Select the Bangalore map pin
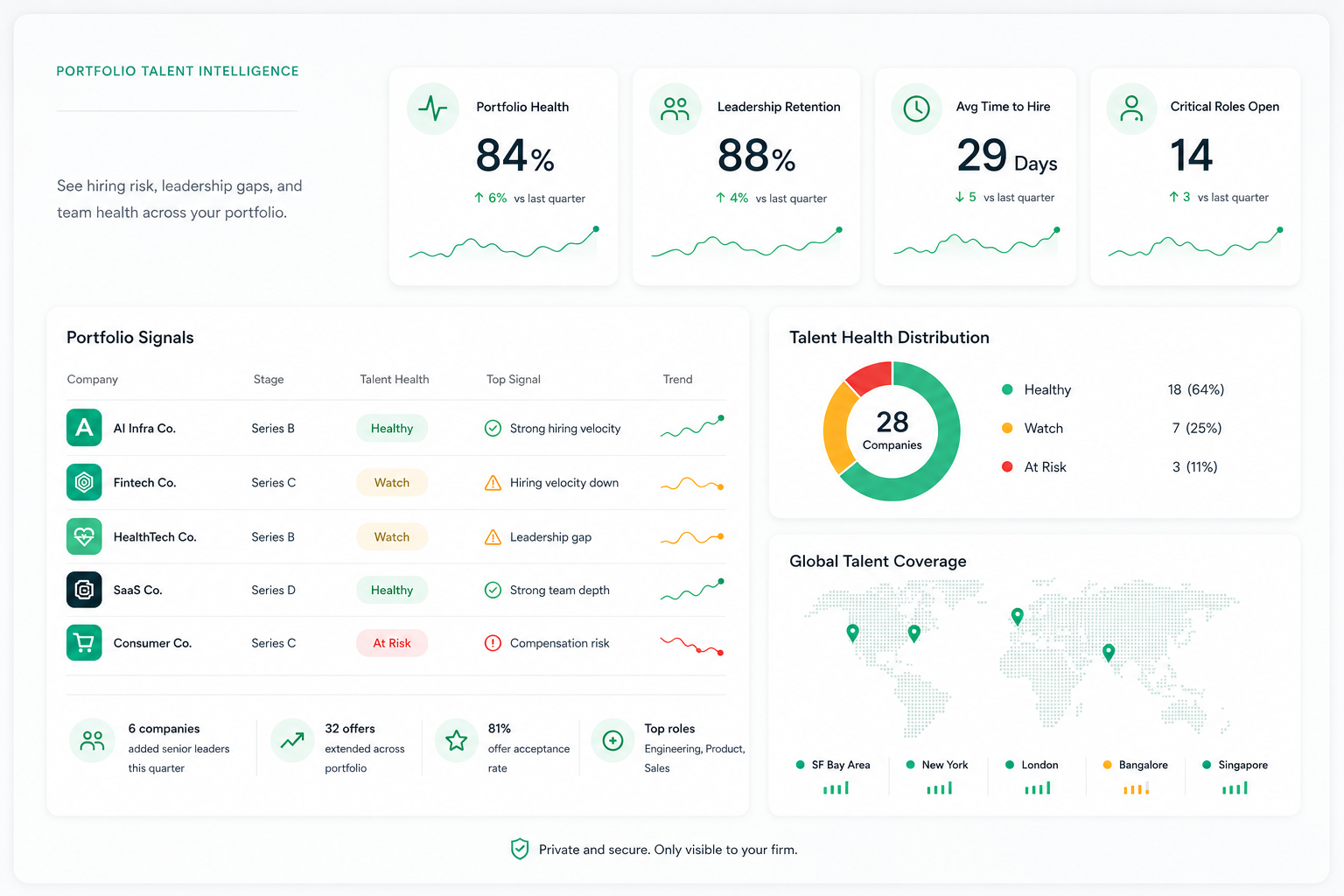Image resolution: width=1344 pixels, height=896 pixels. (x=1109, y=652)
